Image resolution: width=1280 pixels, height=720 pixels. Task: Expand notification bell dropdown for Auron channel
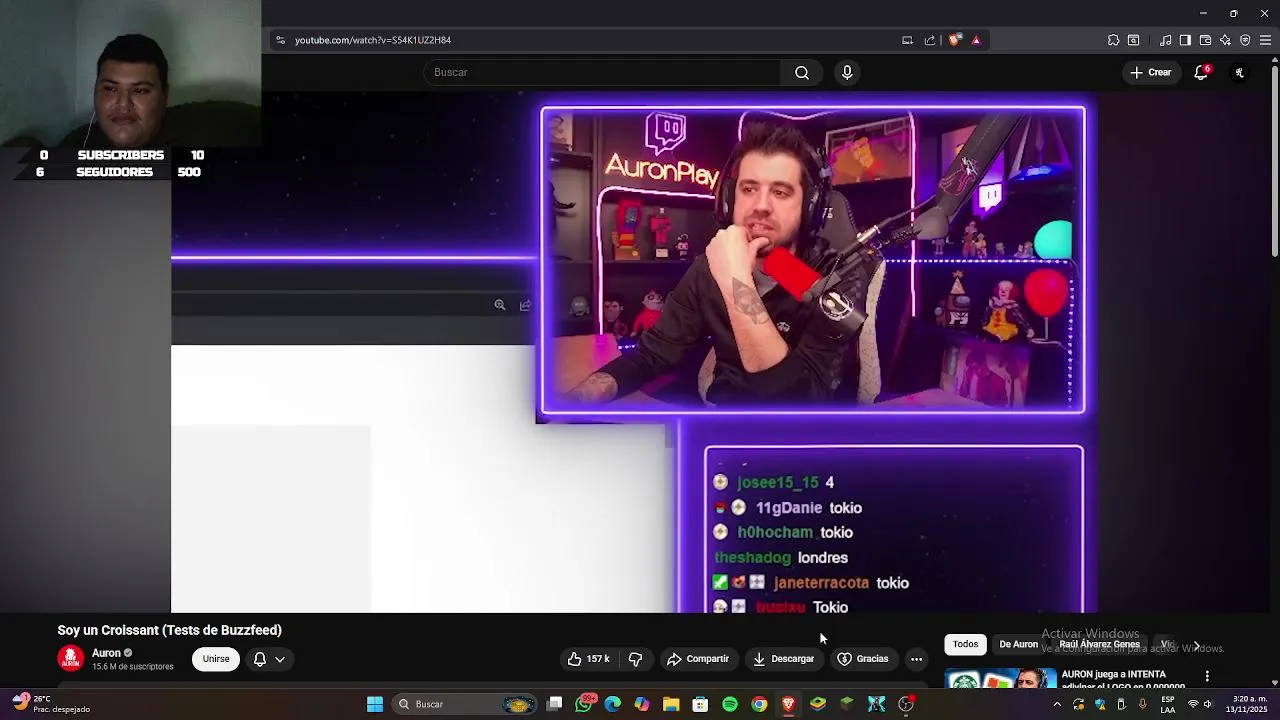(269, 659)
